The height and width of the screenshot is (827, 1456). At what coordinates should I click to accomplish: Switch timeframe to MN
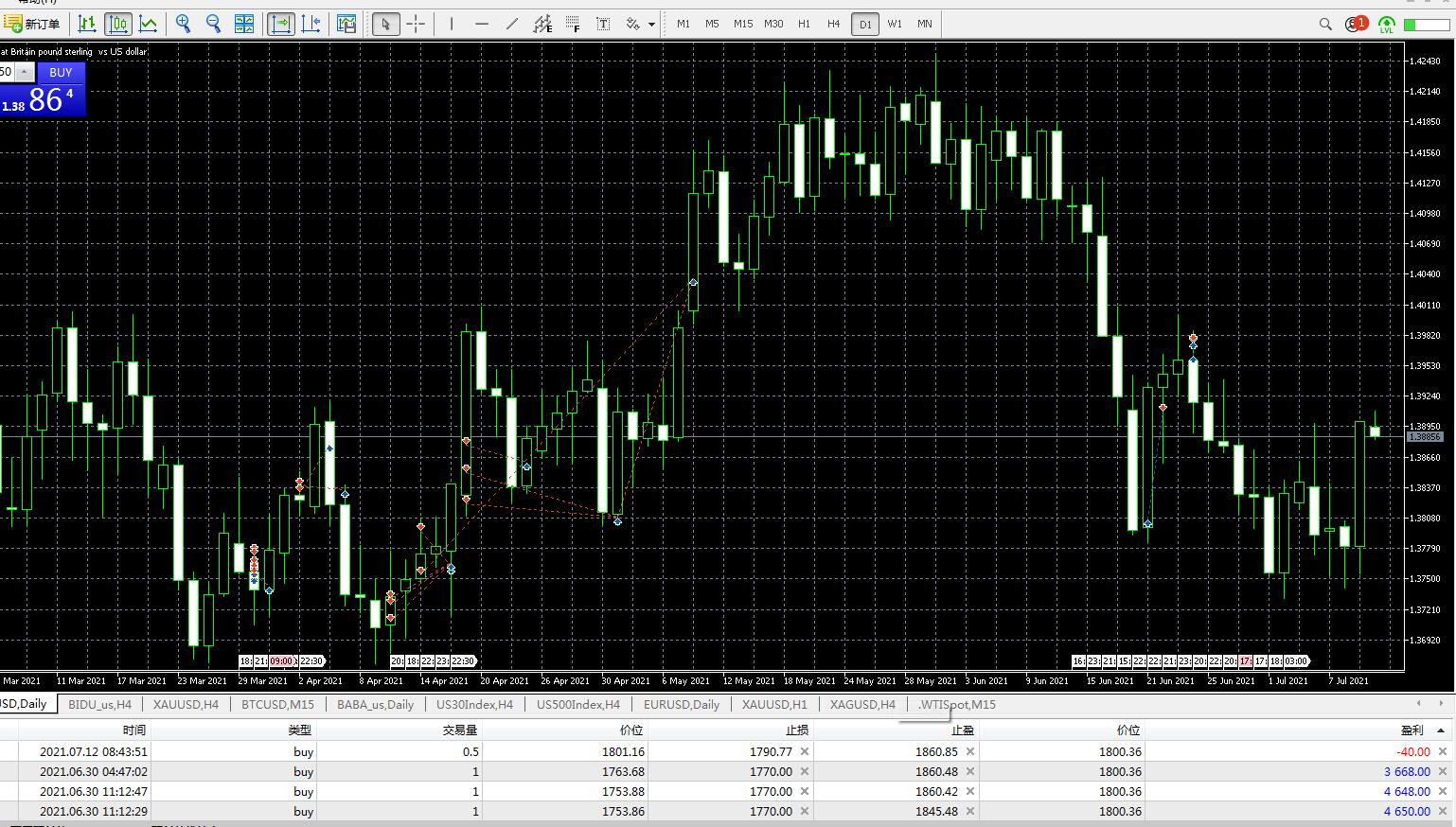tap(925, 24)
